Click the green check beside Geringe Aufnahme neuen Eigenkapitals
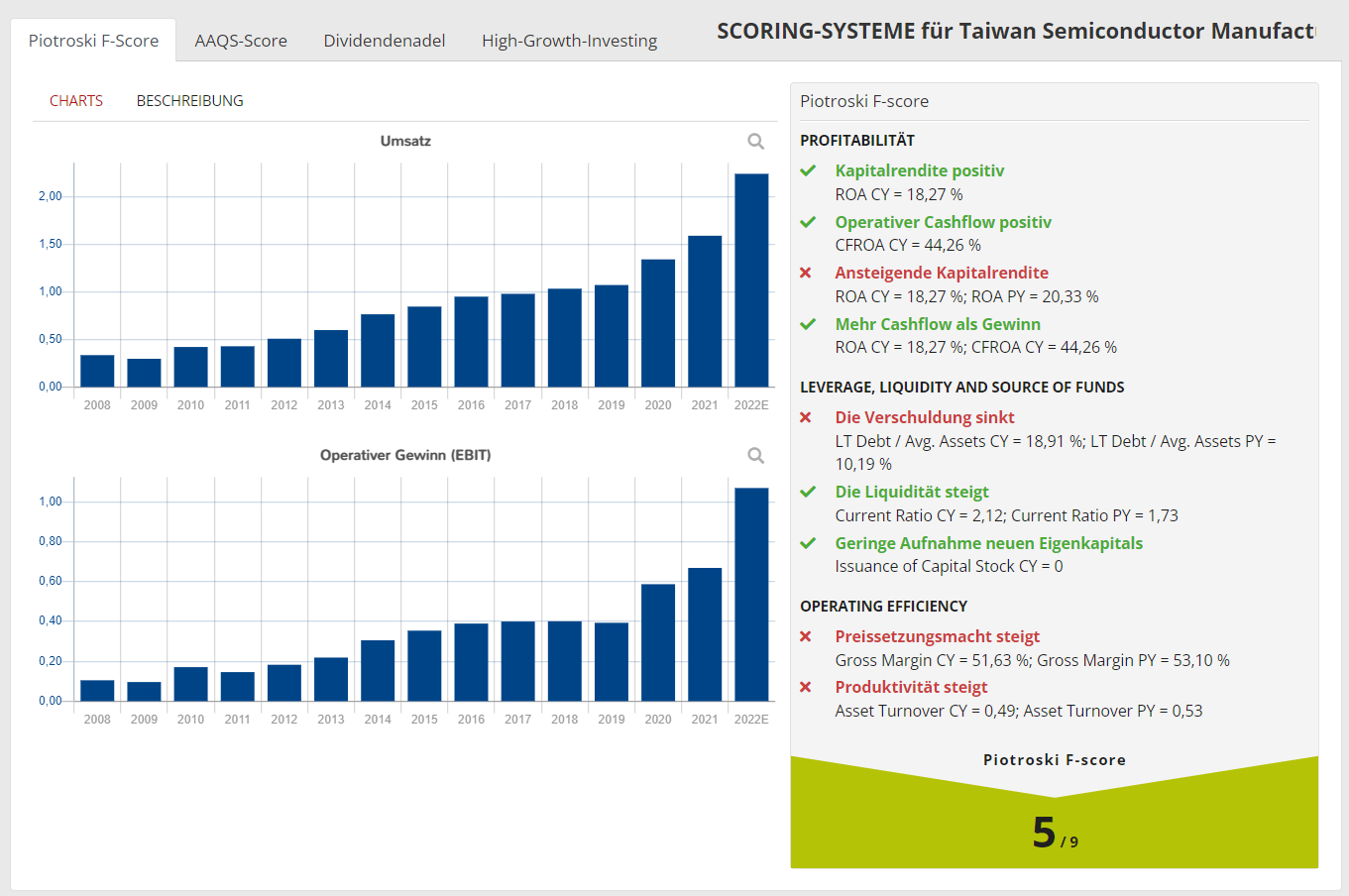Viewport: 1349px width, 896px height. 808,543
